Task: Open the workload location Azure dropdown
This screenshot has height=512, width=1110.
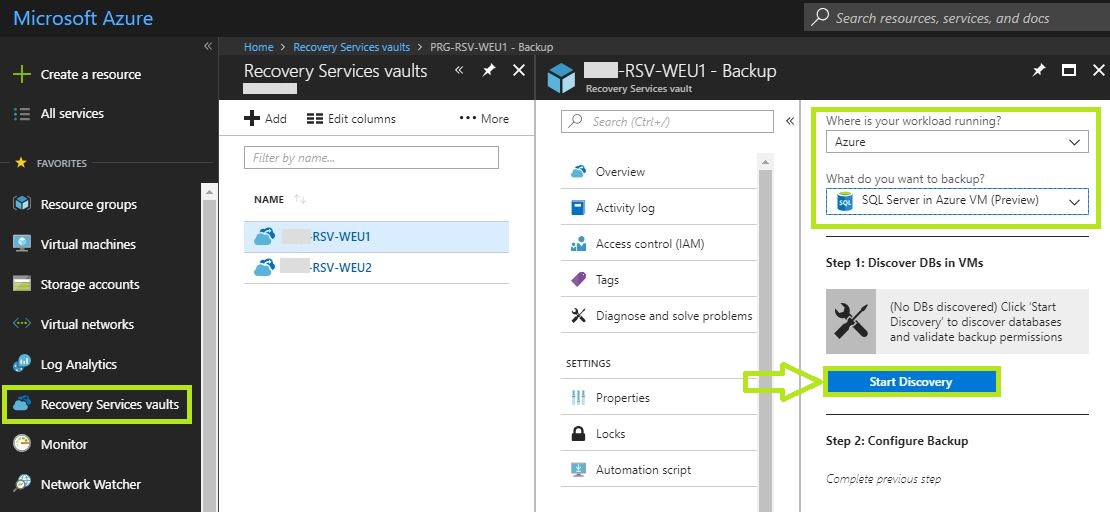Action: coord(957,142)
